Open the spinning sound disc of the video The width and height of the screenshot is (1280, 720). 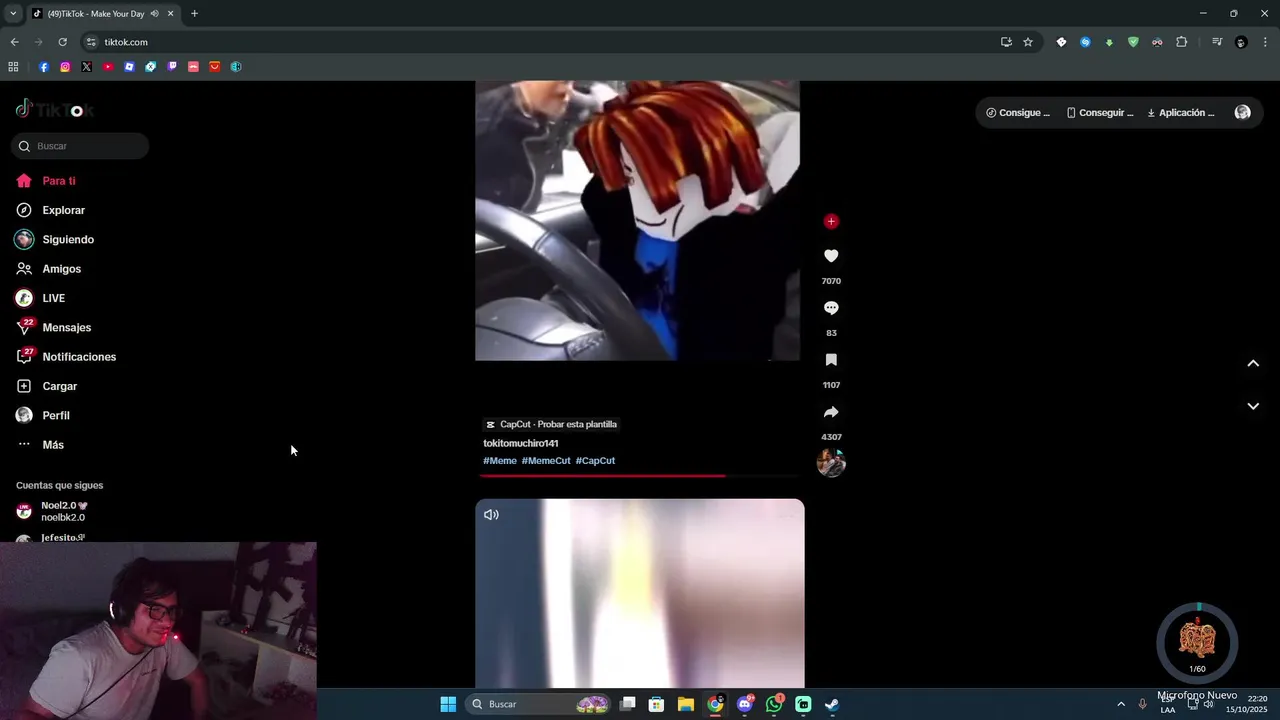(x=831, y=462)
